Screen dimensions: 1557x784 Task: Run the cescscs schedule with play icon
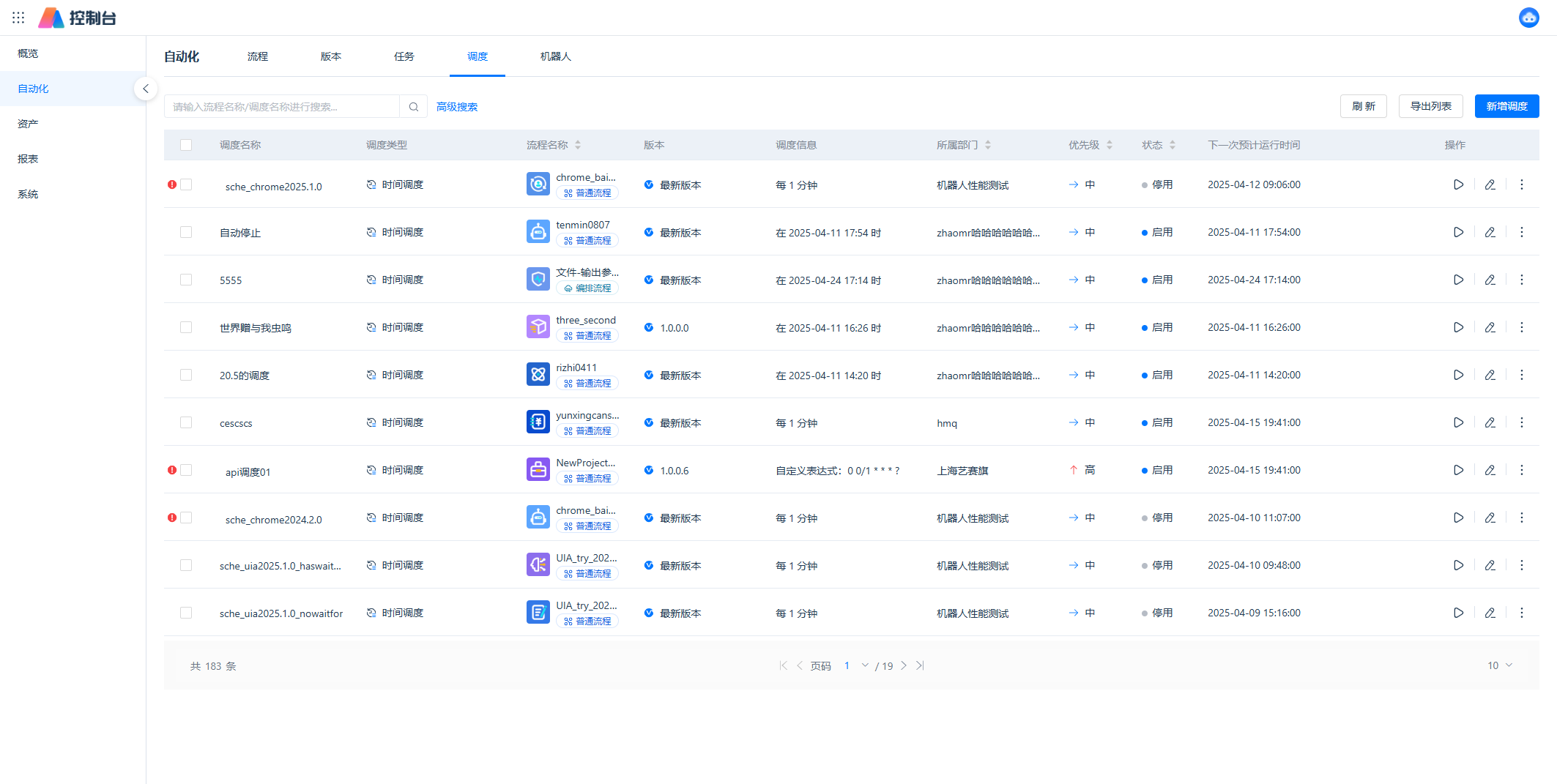coord(1458,422)
